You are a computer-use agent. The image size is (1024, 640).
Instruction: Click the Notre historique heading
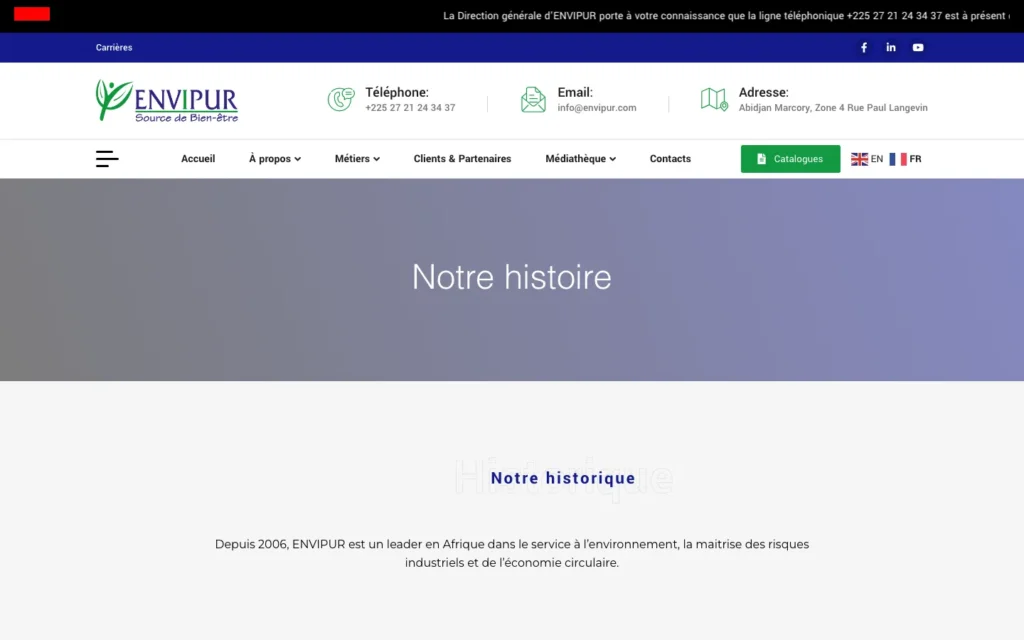[563, 478]
